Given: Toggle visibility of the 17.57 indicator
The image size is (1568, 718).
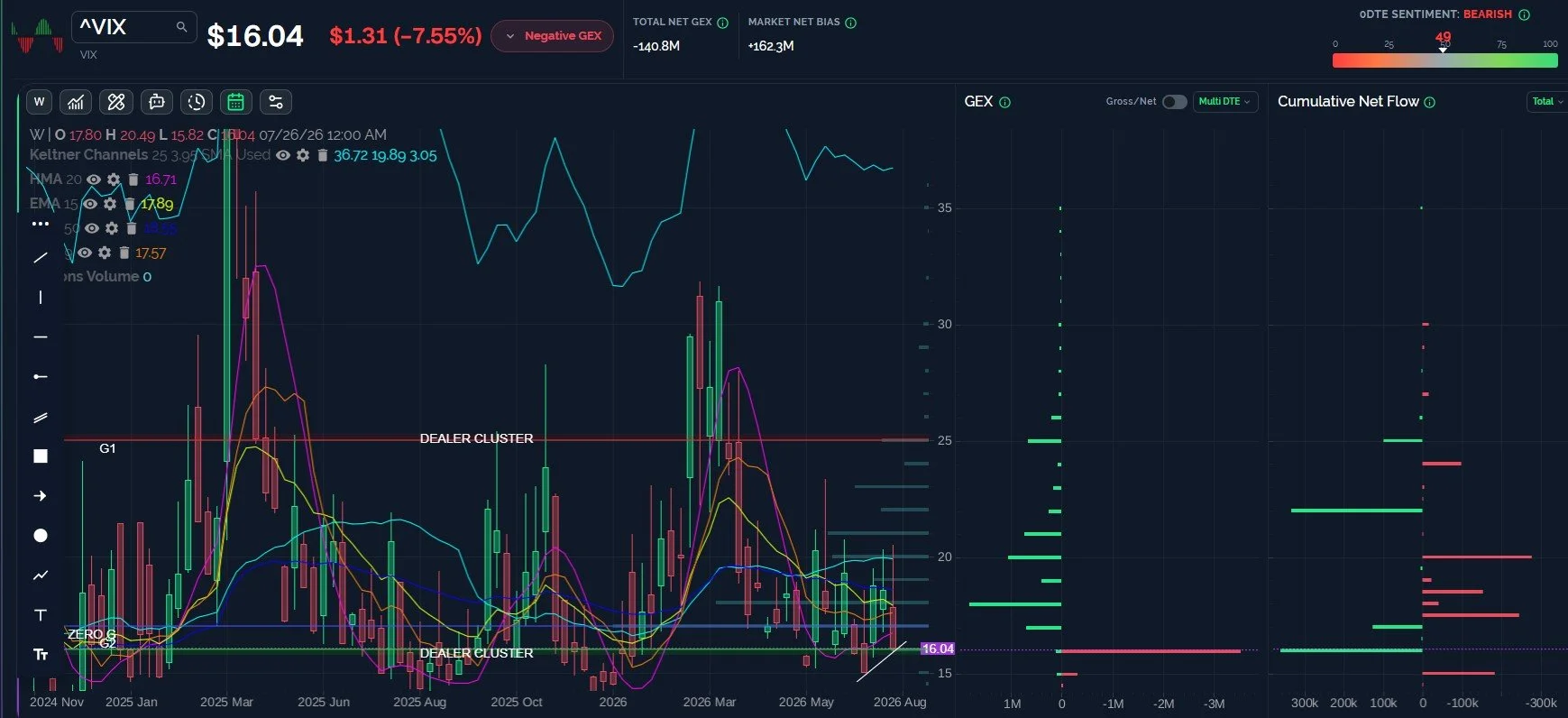Looking at the screenshot, I should click(x=85, y=253).
